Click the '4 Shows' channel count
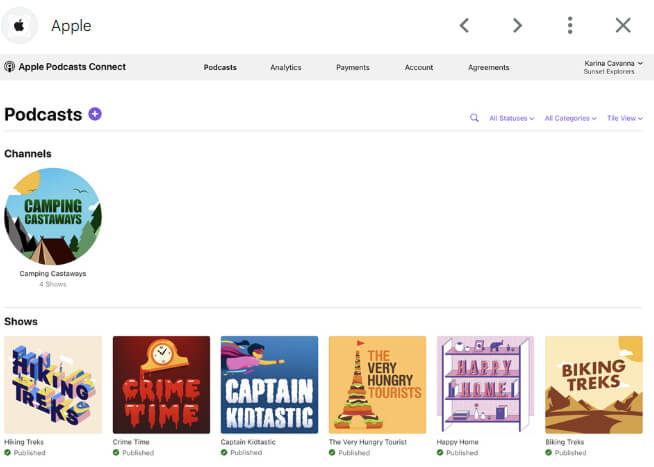Image resolution: width=654 pixels, height=467 pixels. [x=53, y=284]
